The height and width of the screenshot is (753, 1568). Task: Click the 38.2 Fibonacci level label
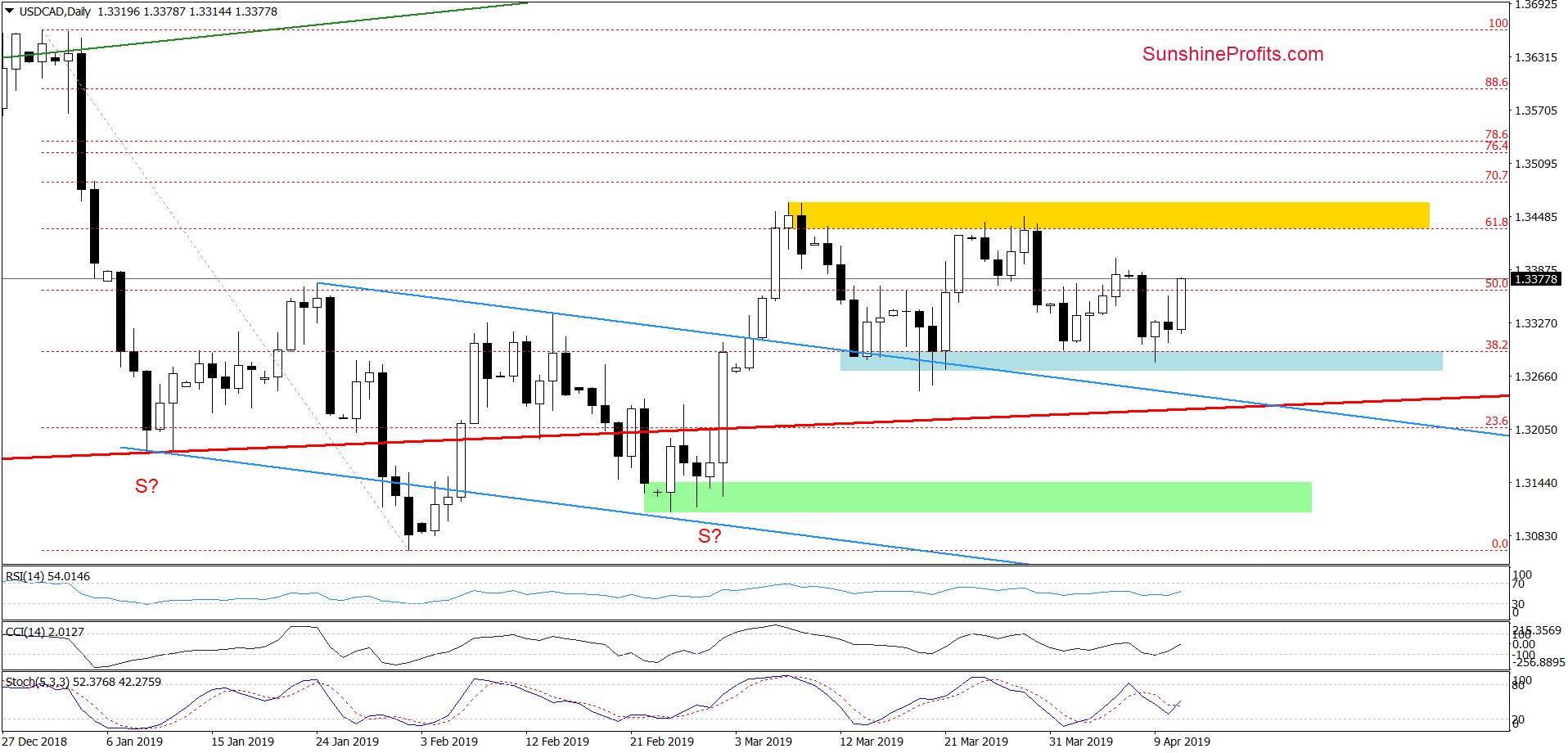(1496, 345)
